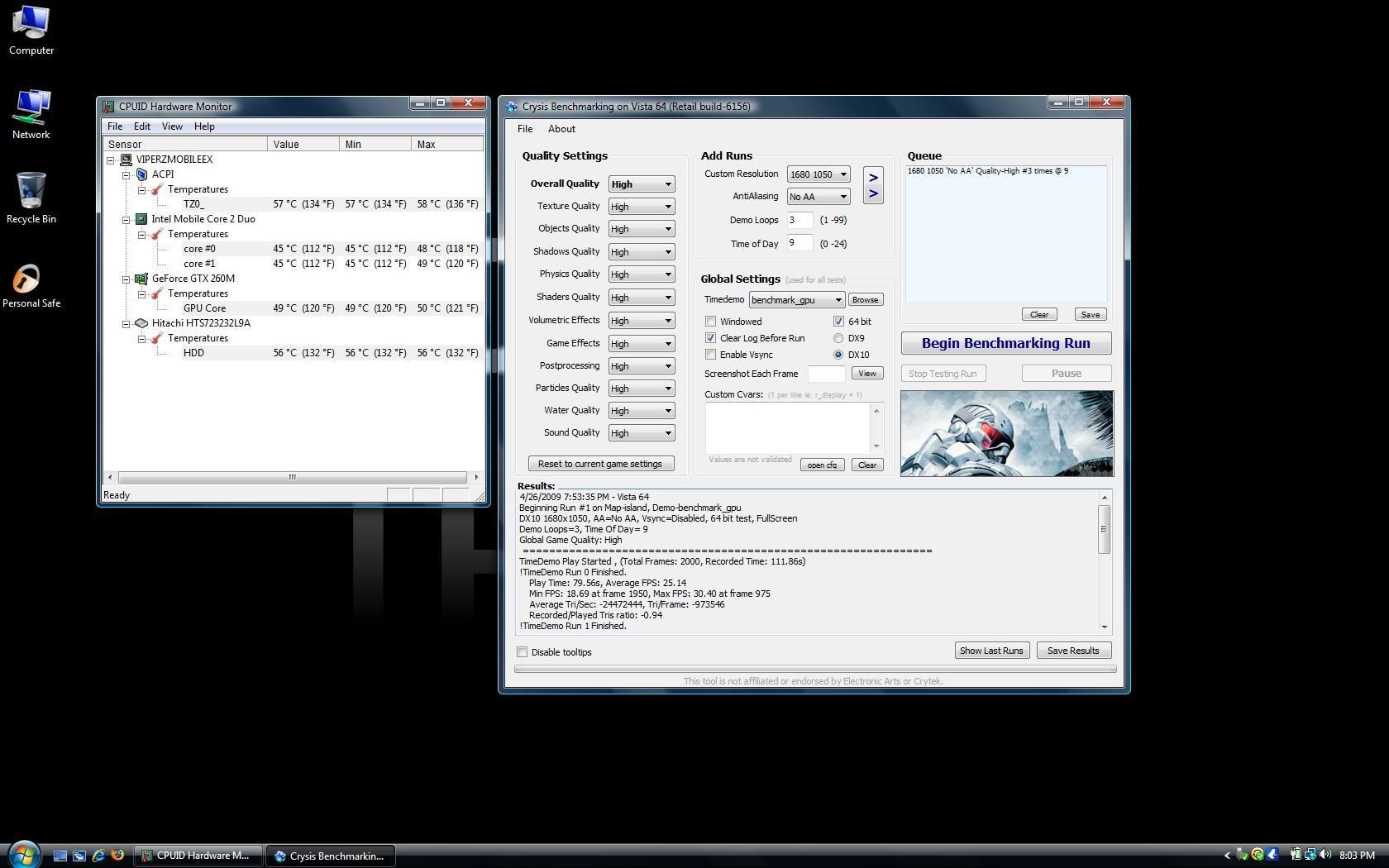The image size is (1389, 868).
Task: Select the Hitachi hard drive icon
Action: pyautogui.click(x=141, y=323)
